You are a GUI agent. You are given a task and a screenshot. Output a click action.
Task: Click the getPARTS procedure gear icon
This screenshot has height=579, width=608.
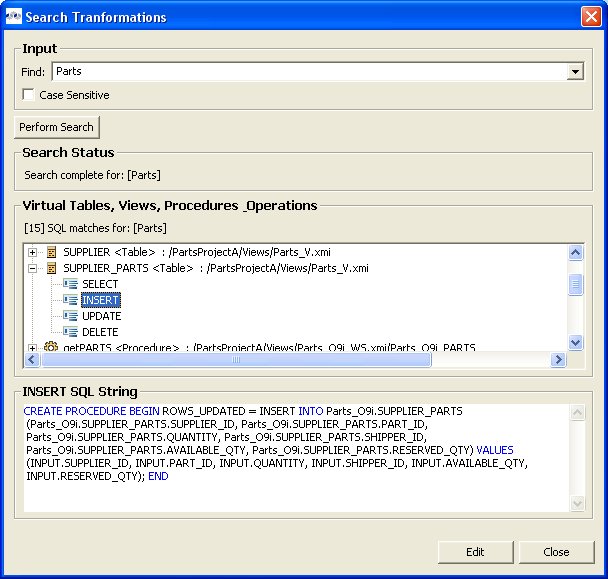tap(51, 348)
